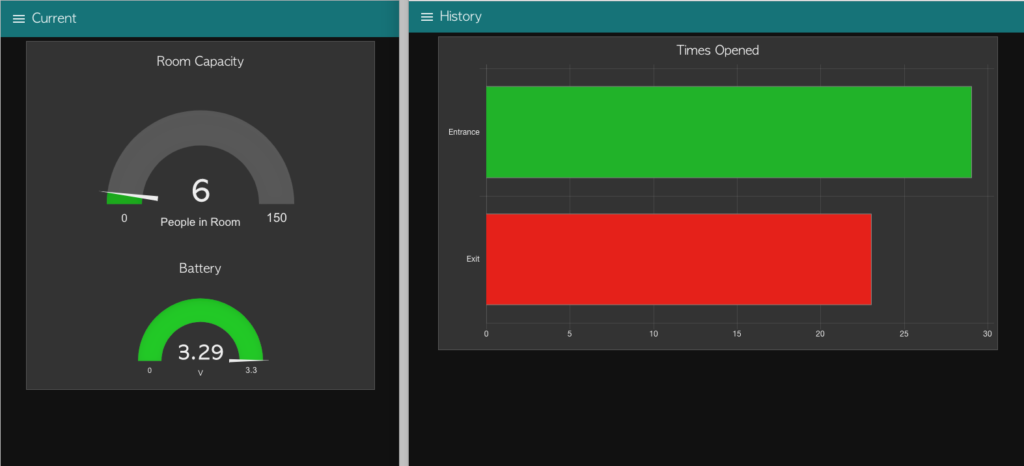Viewport: 1024px width, 466px height.
Task: Click the Room Capacity gauge title
Action: [200, 61]
